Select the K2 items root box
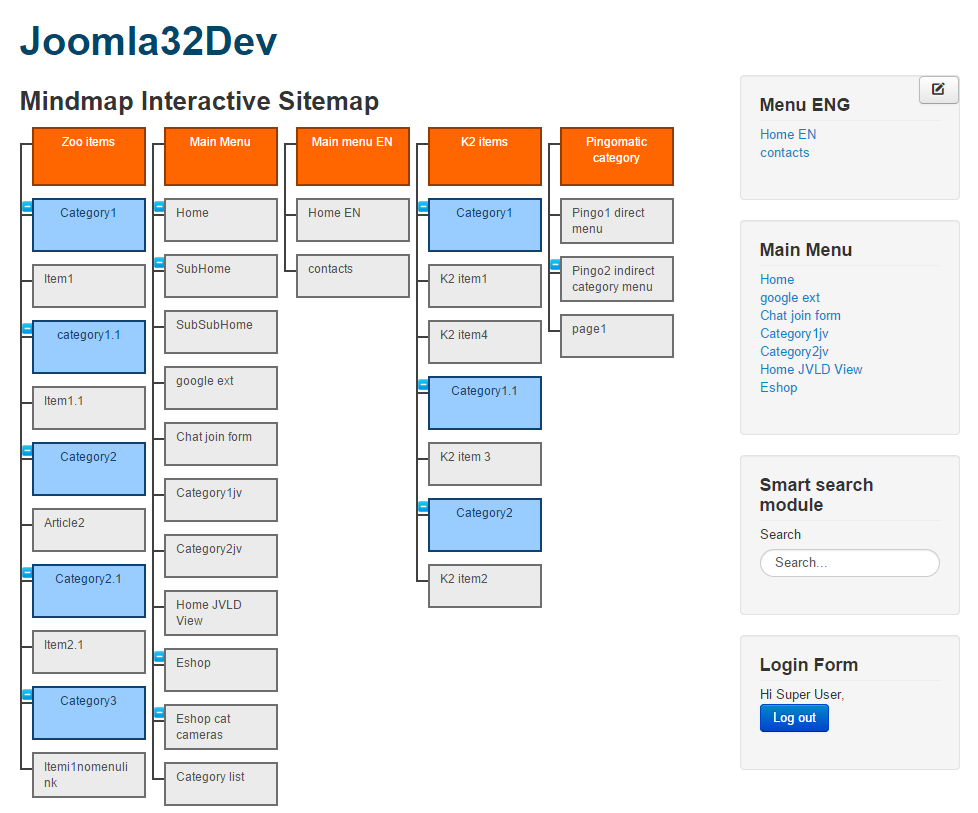Viewport: 978px width, 813px height. point(485,157)
